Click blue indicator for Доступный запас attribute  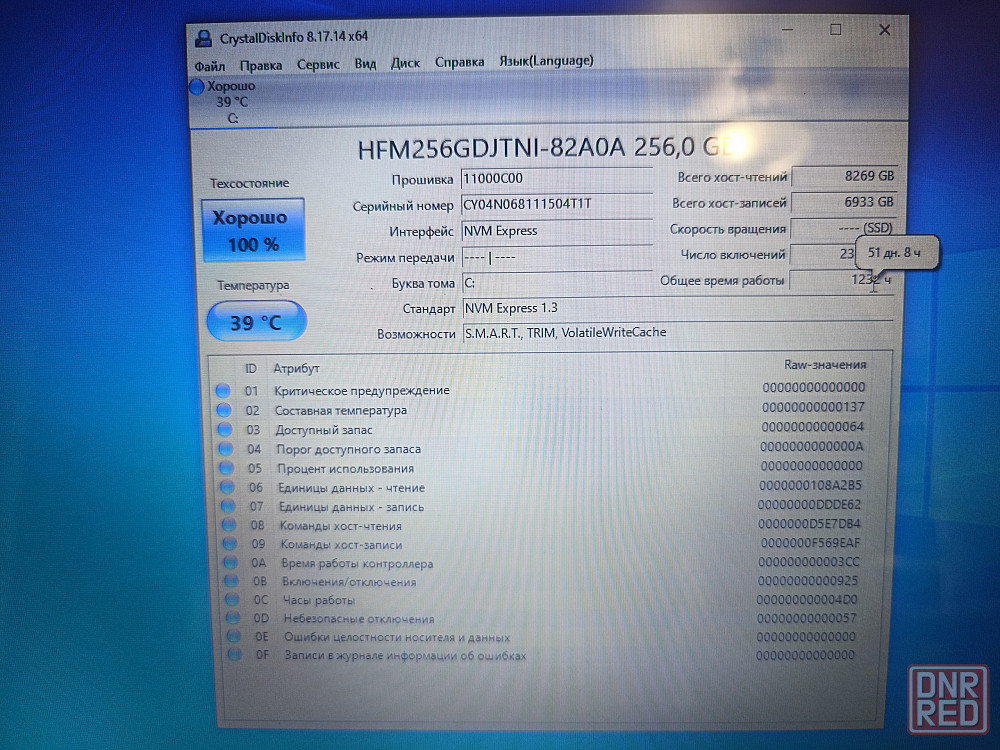224,430
